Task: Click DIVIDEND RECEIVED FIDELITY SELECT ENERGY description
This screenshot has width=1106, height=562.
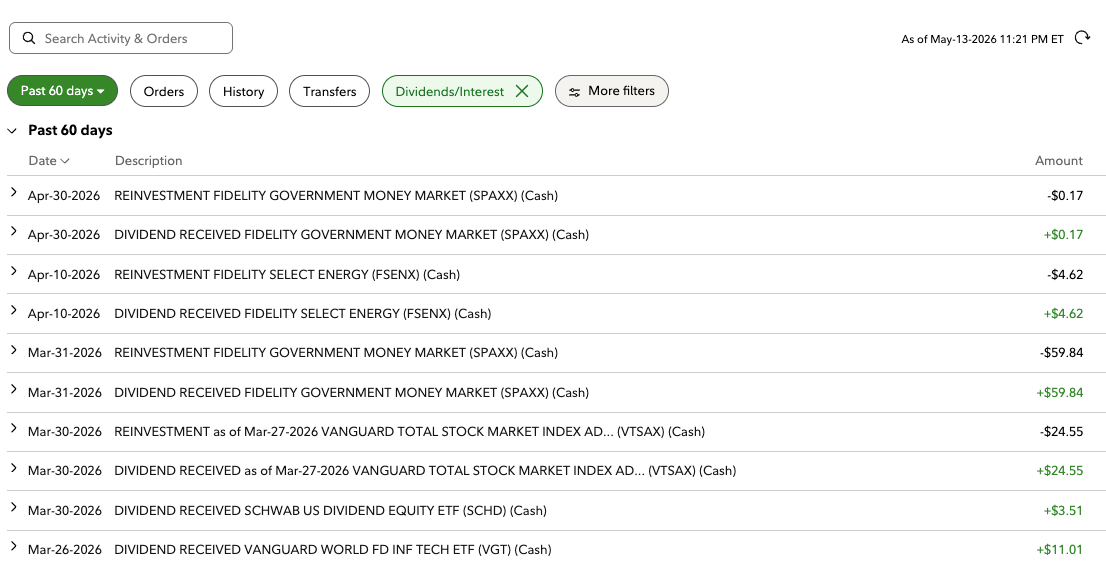Action: click(303, 314)
